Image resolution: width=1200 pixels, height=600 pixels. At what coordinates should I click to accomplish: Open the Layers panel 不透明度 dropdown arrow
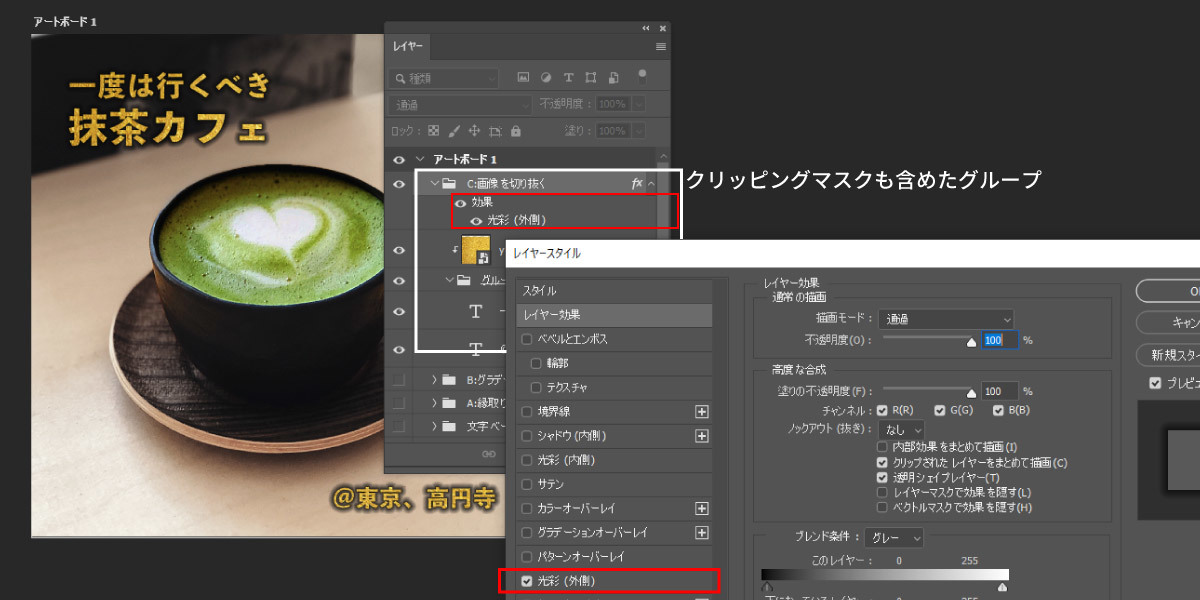[639, 104]
